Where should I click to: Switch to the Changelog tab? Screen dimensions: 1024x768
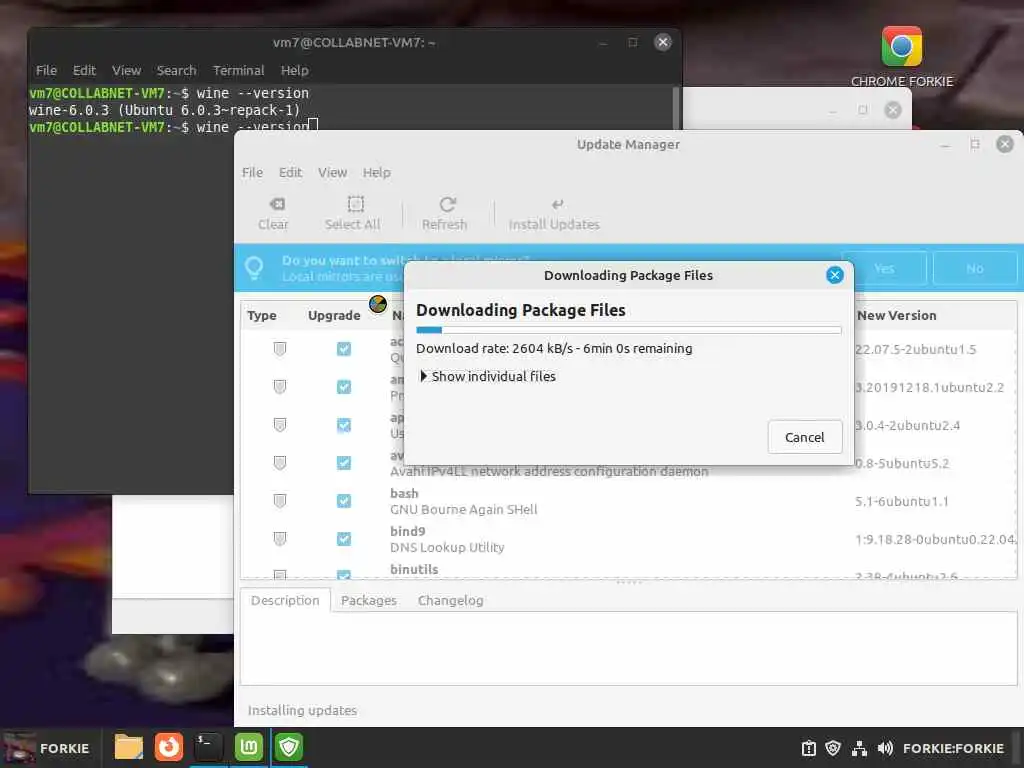[x=451, y=600]
